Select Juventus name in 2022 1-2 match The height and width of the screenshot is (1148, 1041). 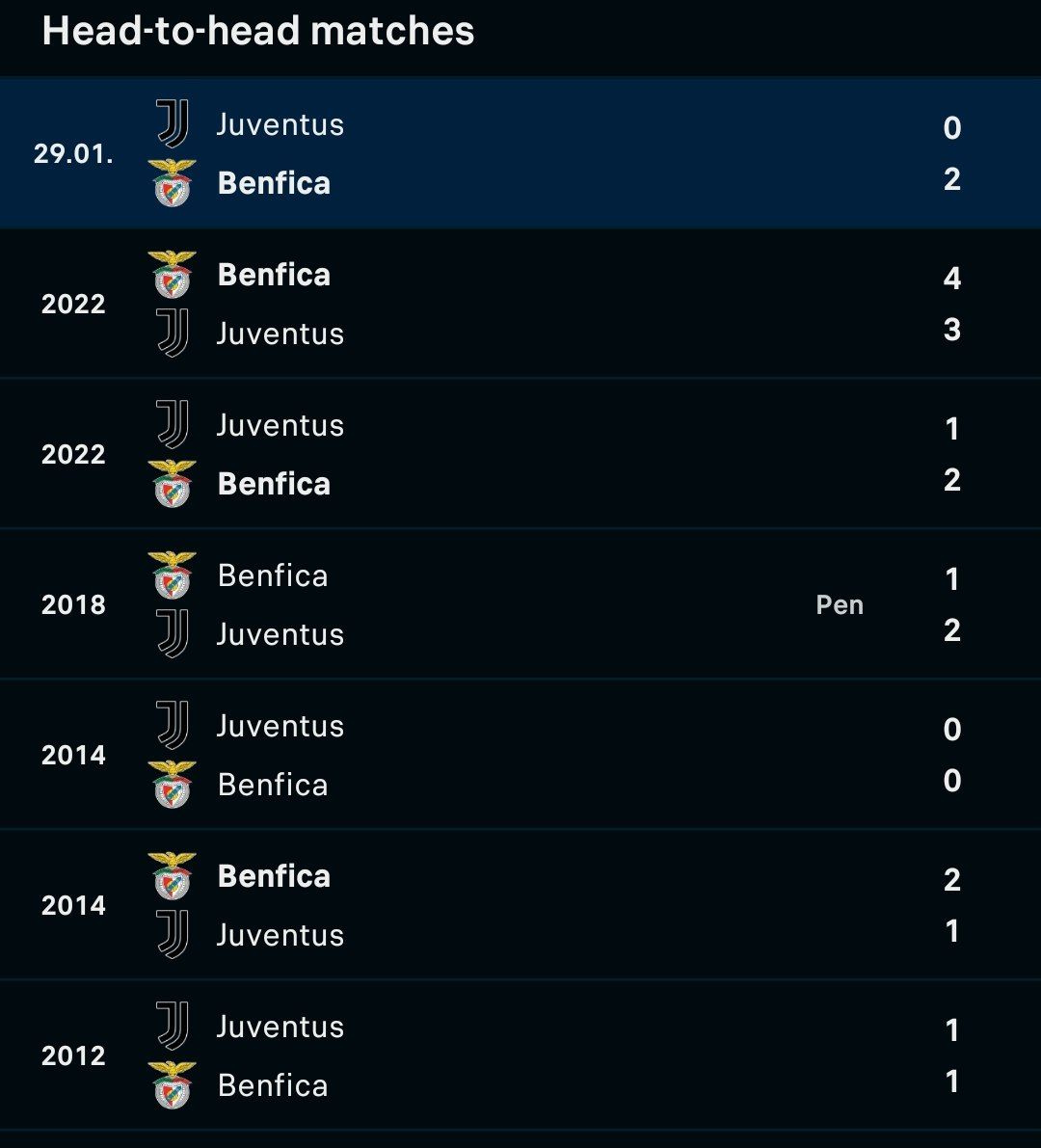tap(280, 425)
